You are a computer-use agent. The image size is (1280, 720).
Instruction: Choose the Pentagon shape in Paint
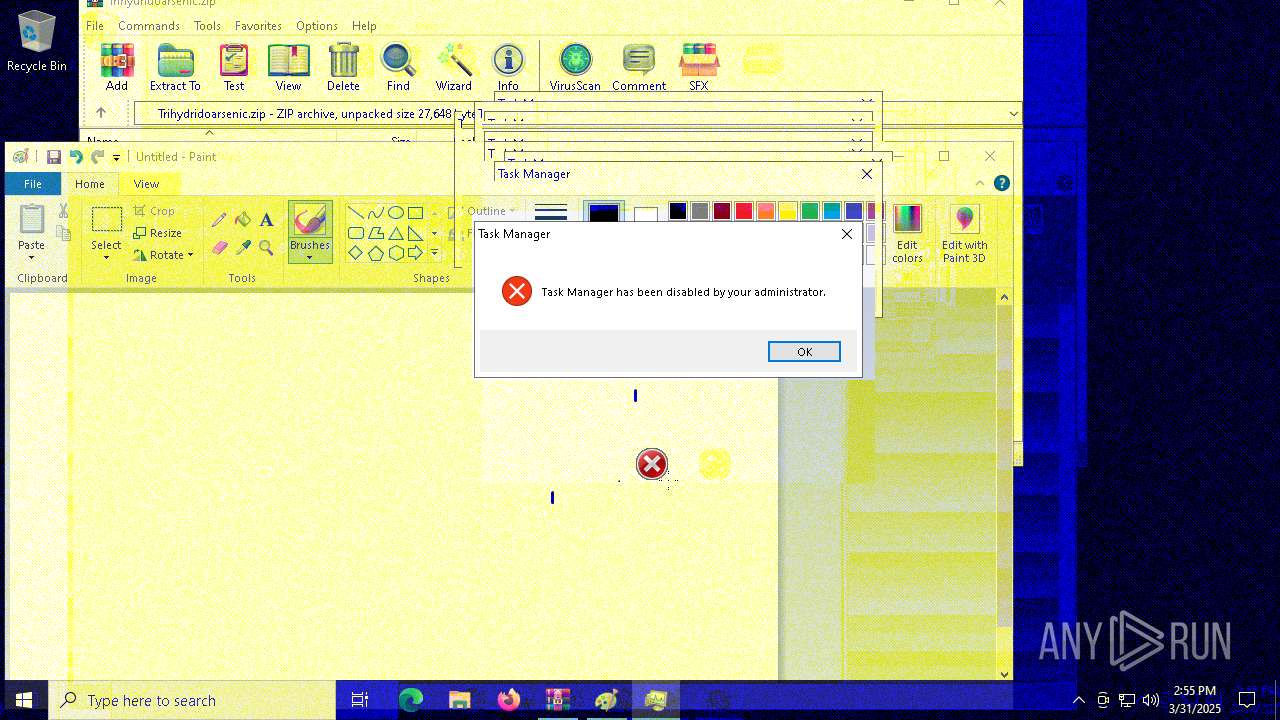(x=376, y=253)
